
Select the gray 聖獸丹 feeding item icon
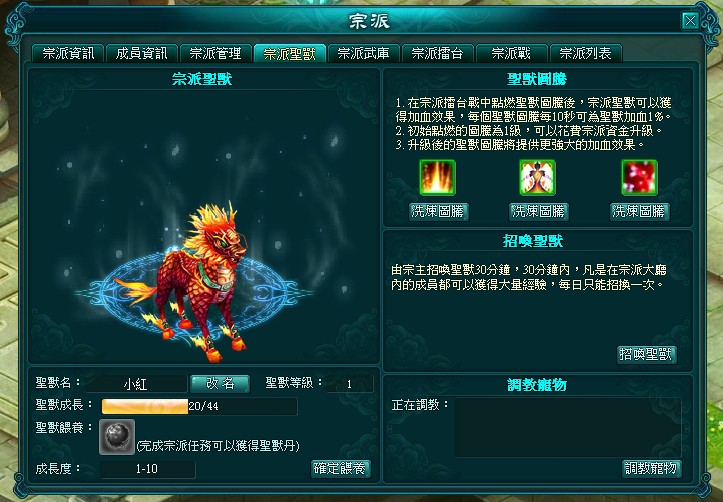pyautogui.click(x=117, y=437)
